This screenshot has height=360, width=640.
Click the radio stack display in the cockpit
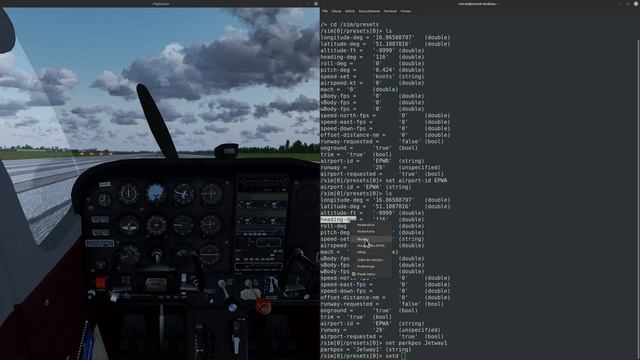click(x=262, y=224)
